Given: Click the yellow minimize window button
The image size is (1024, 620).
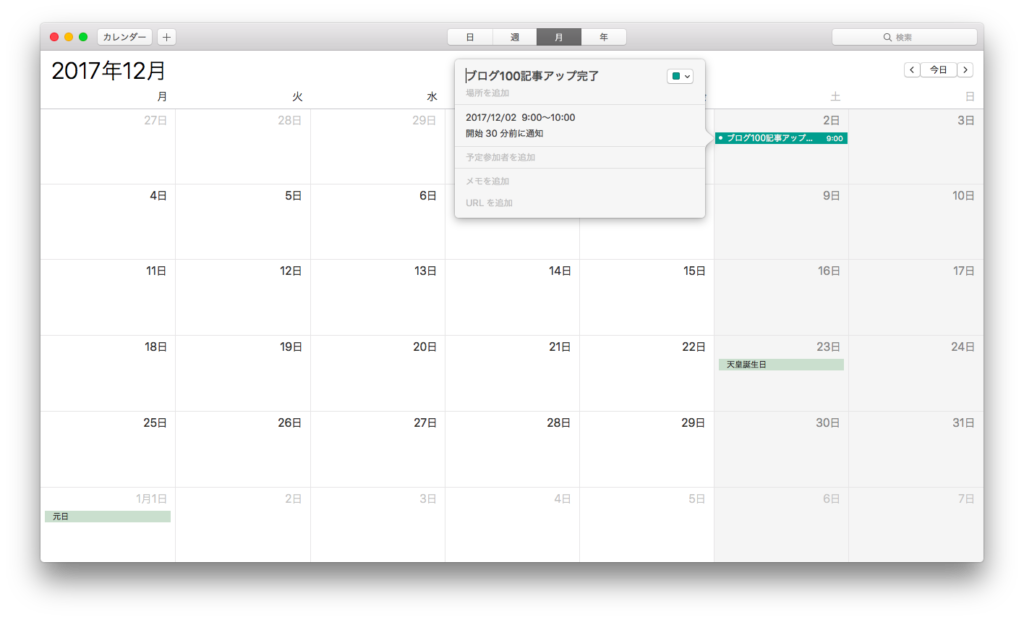Looking at the screenshot, I should click(x=69, y=37).
